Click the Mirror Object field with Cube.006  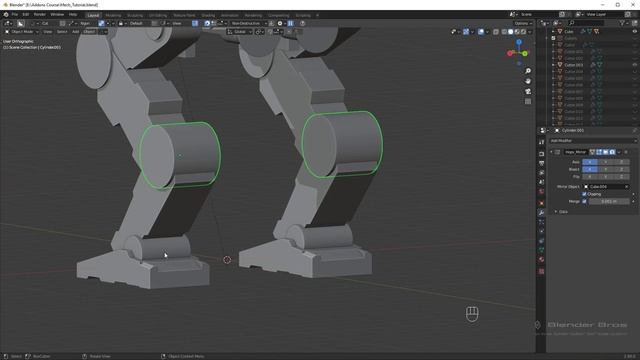pos(606,187)
